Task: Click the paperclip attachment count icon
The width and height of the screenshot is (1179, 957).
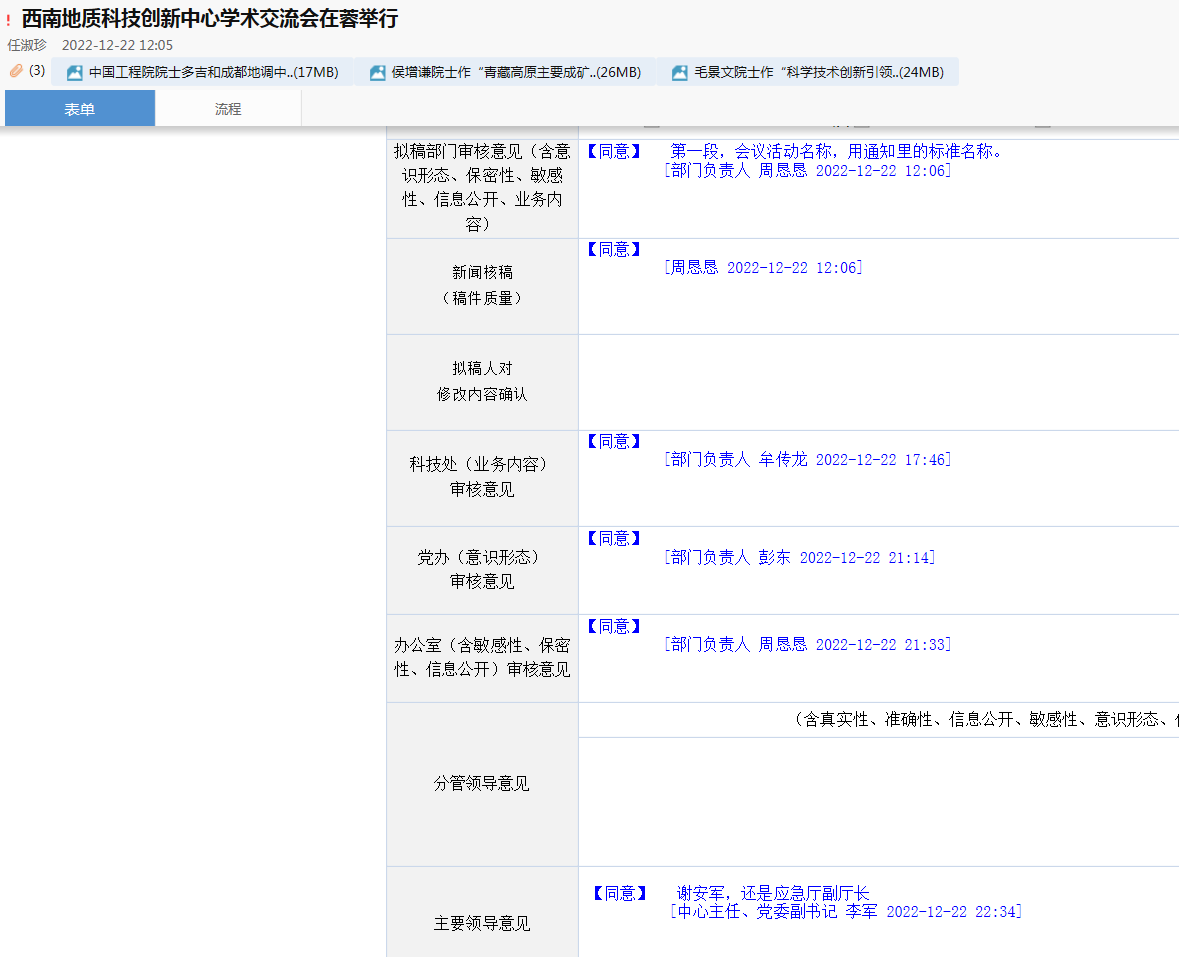Action: pyautogui.click(x=16, y=71)
